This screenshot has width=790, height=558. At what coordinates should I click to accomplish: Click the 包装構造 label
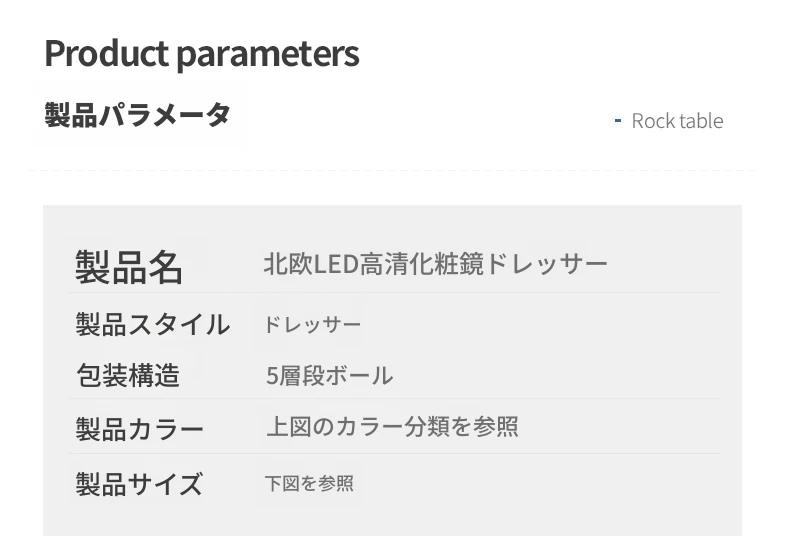click(x=128, y=375)
